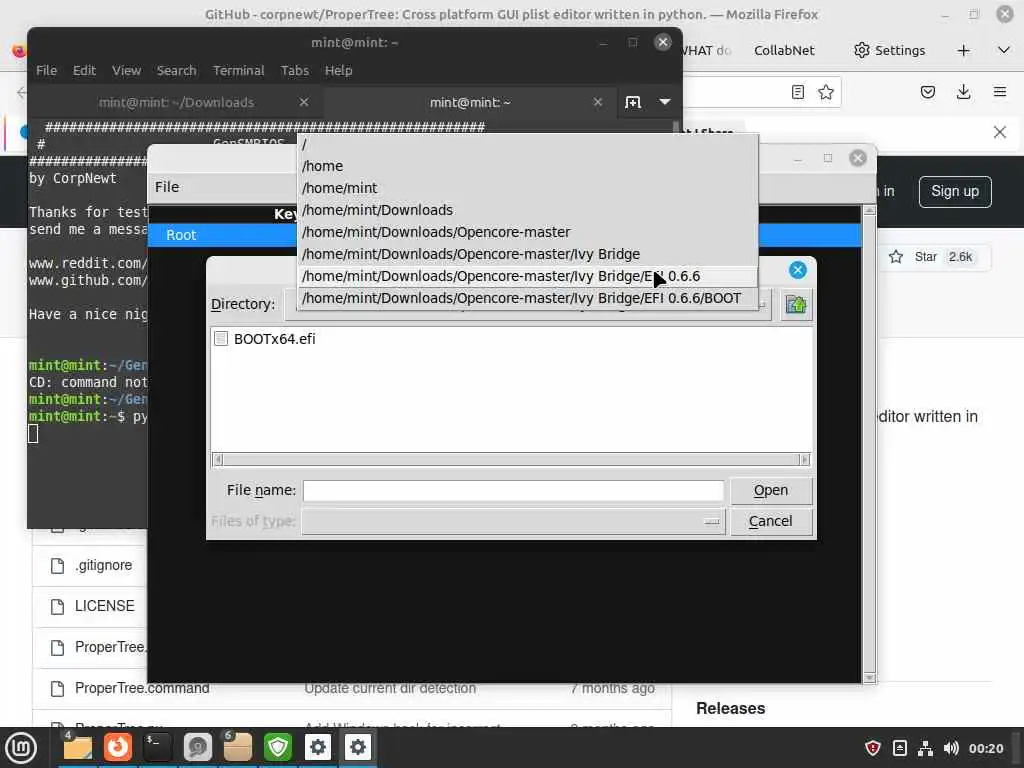1024x768 pixels.
Task: Open the grey chat-bubble taskbar app
Action: (197, 747)
